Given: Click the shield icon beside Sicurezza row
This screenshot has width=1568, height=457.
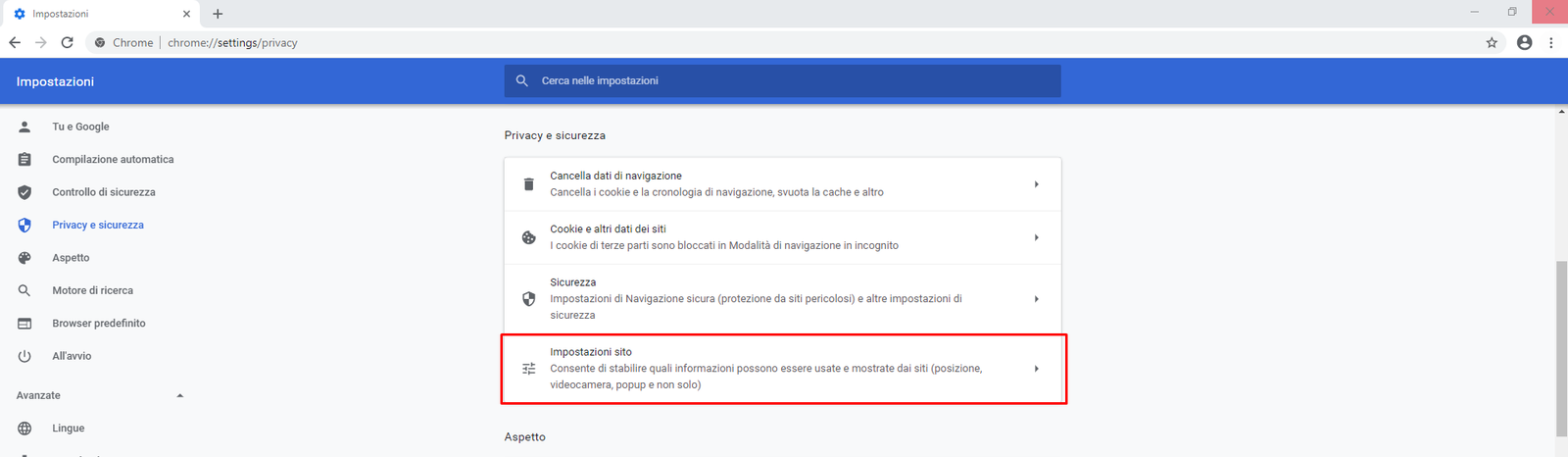Looking at the screenshot, I should (x=528, y=299).
